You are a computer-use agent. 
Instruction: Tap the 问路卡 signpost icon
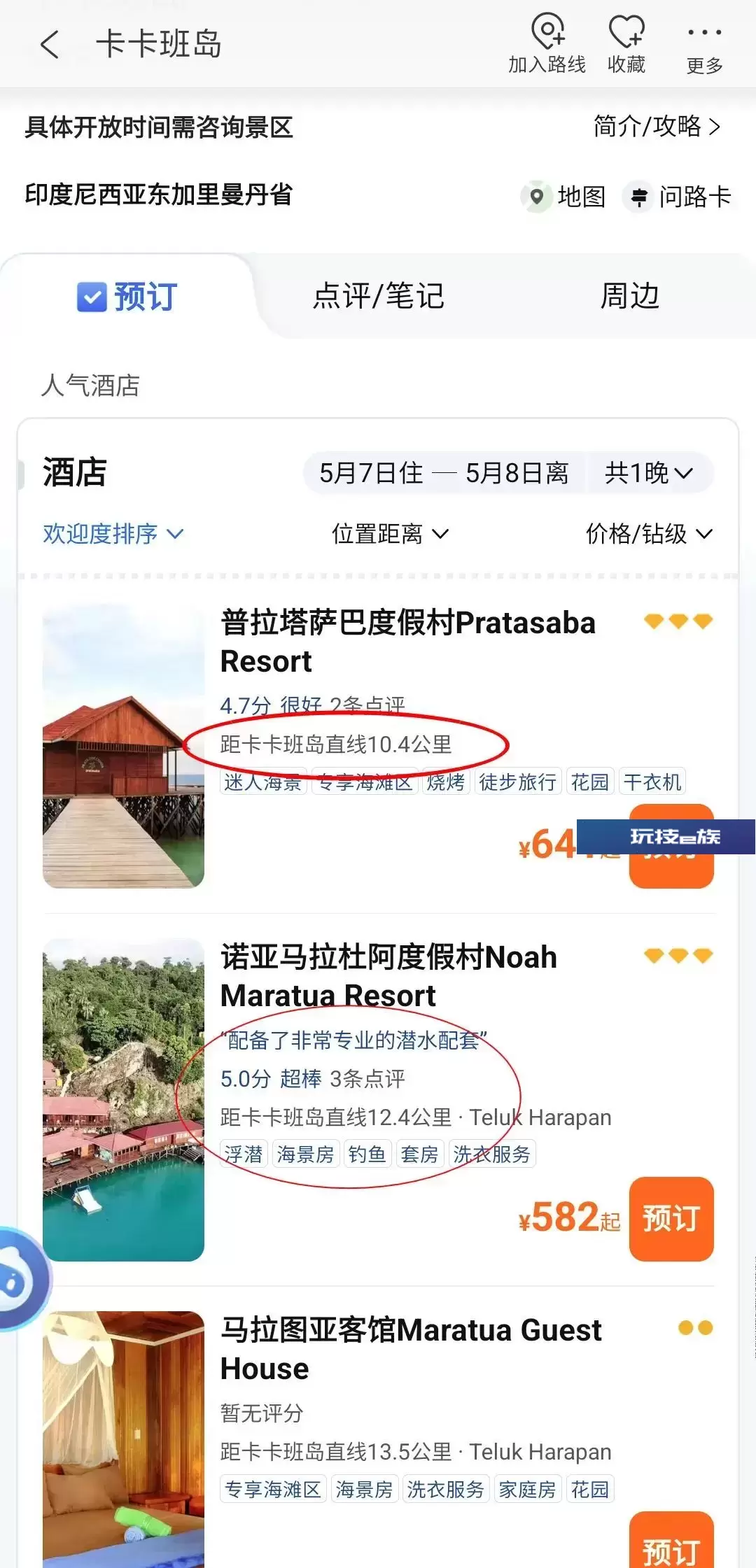[x=638, y=197]
